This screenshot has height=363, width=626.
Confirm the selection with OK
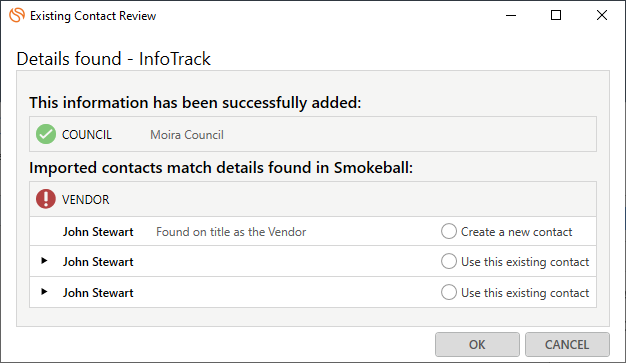477,345
